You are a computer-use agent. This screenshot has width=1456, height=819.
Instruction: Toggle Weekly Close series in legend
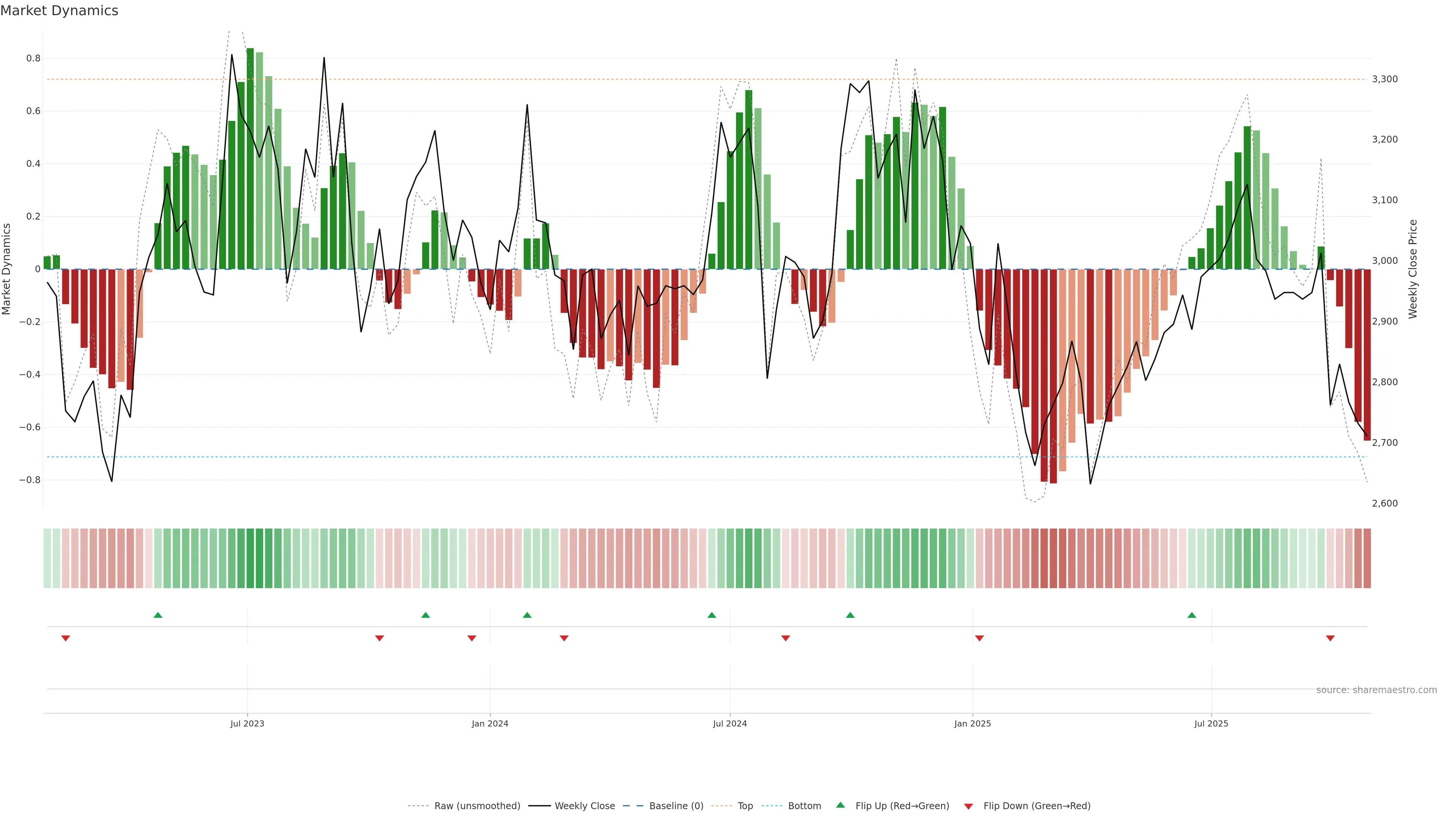pos(584,806)
